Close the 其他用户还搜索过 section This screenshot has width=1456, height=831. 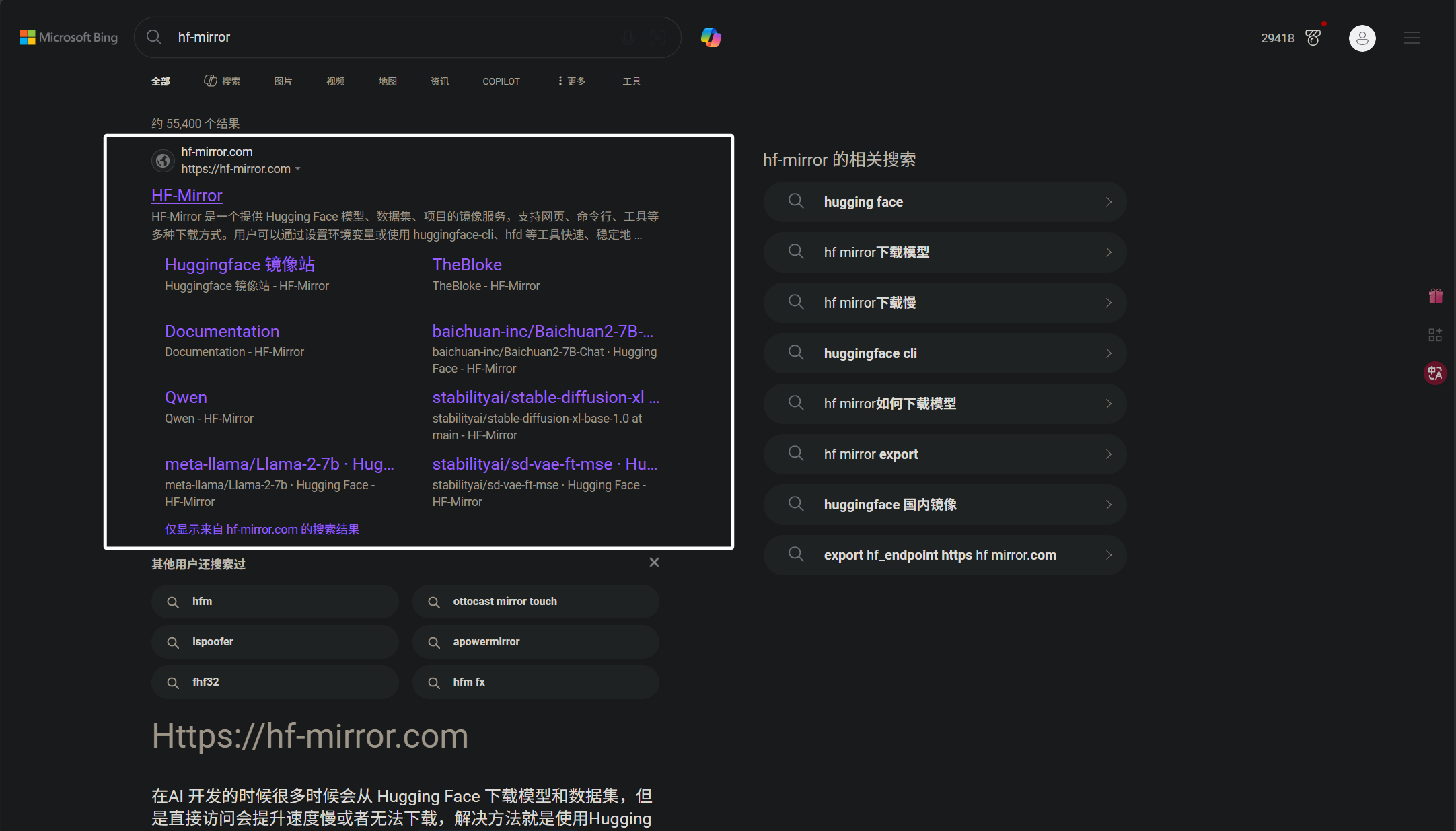pyautogui.click(x=654, y=563)
